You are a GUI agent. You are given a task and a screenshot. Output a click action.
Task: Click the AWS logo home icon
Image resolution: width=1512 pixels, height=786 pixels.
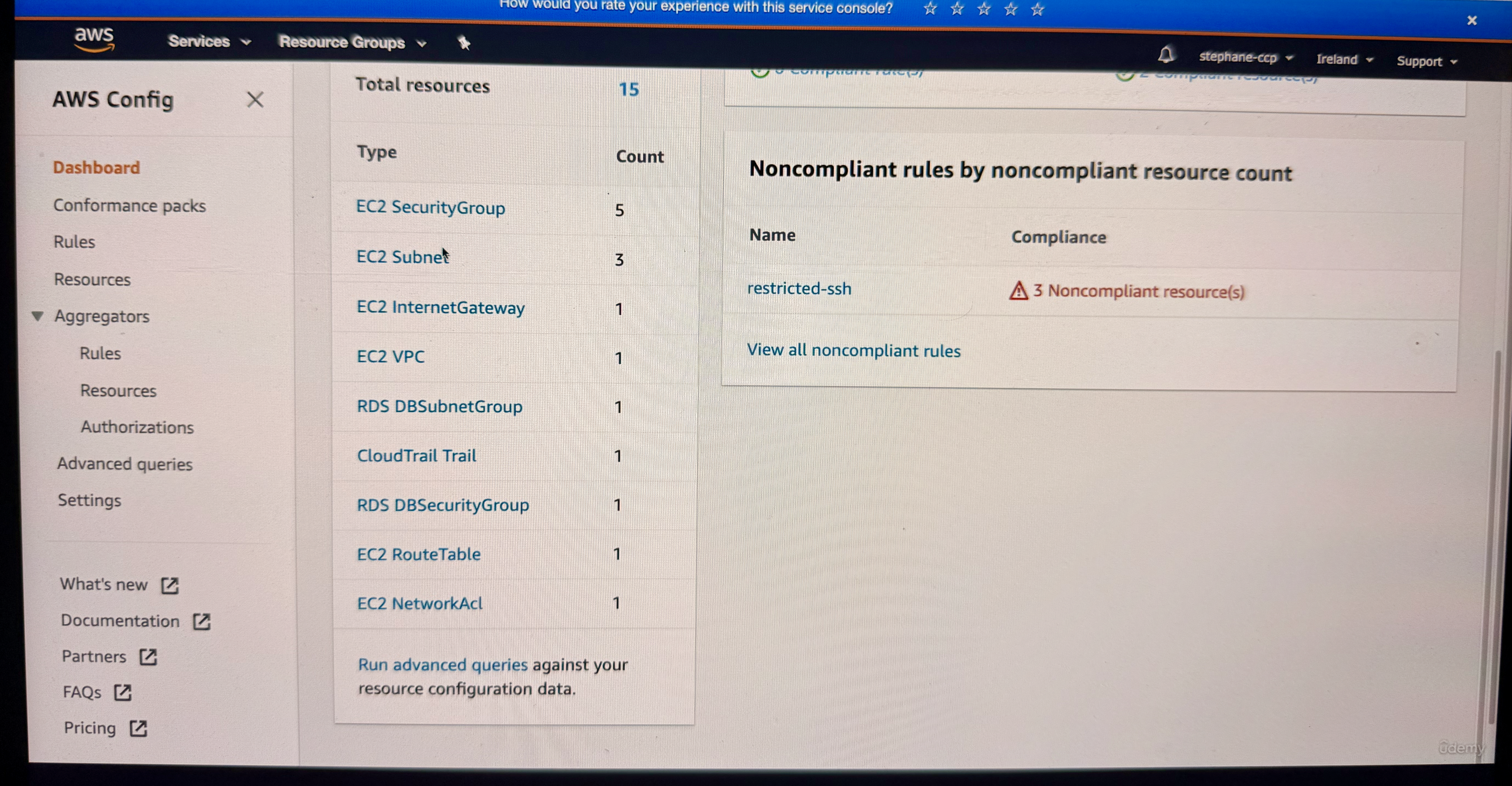(x=94, y=39)
